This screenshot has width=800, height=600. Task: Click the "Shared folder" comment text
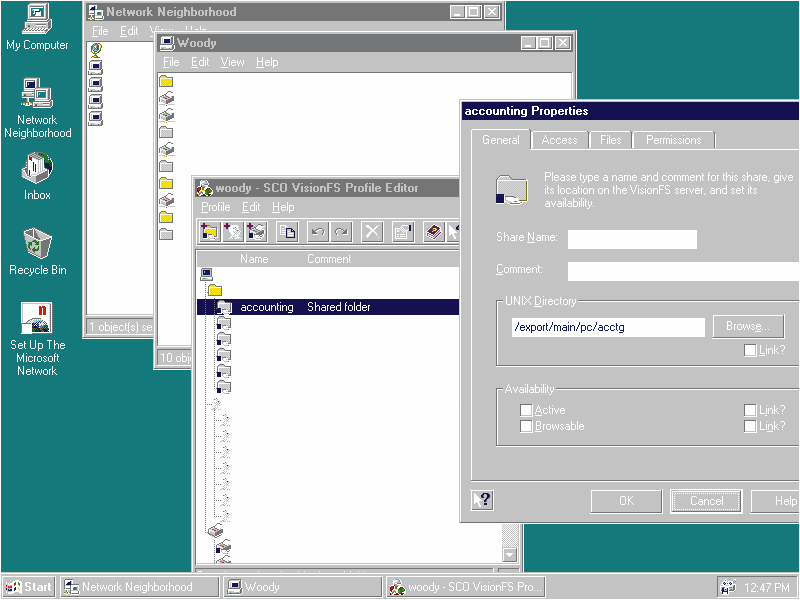tap(339, 307)
